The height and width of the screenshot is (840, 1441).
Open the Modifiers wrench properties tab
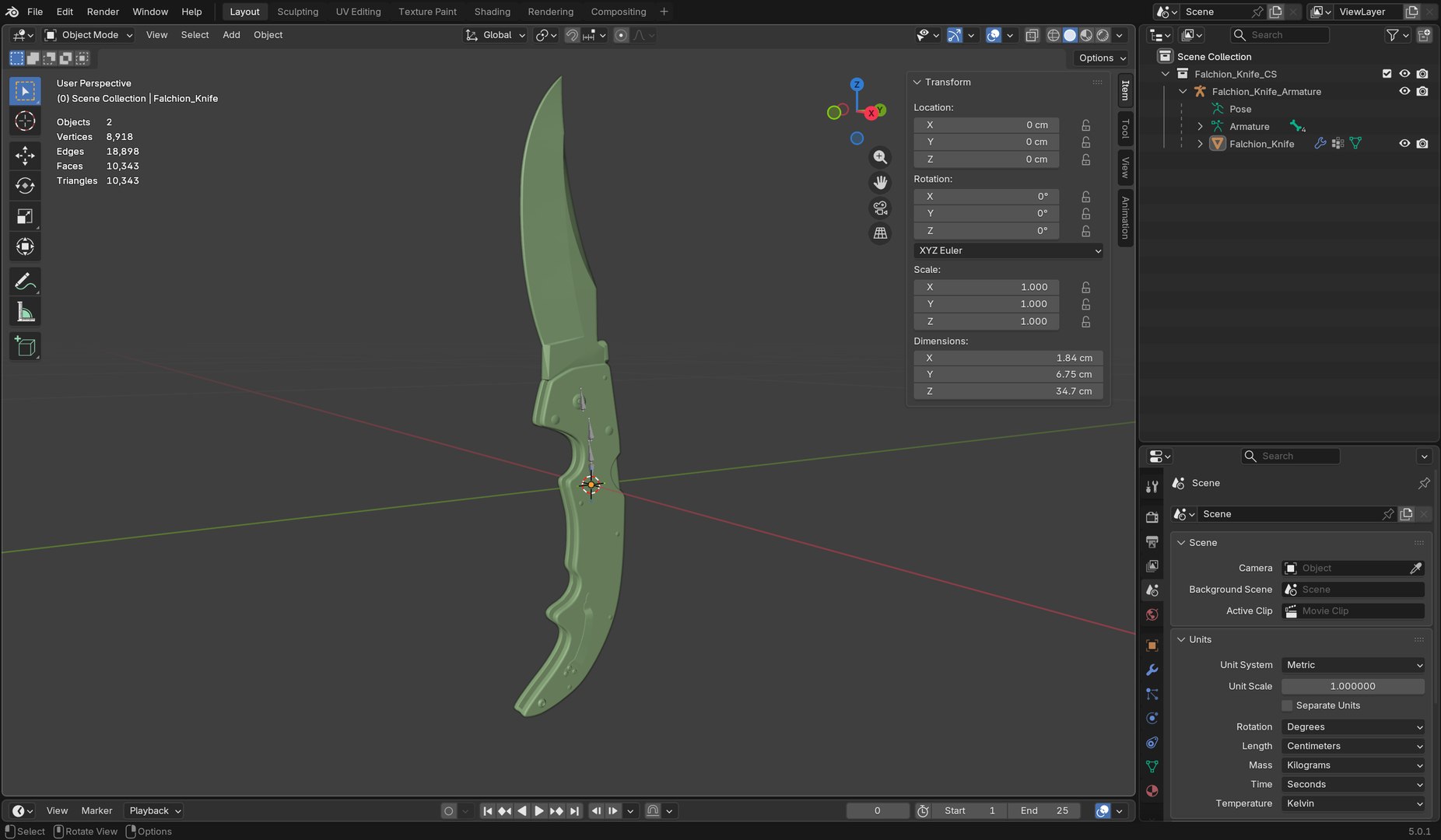[x=1152, y=670]
